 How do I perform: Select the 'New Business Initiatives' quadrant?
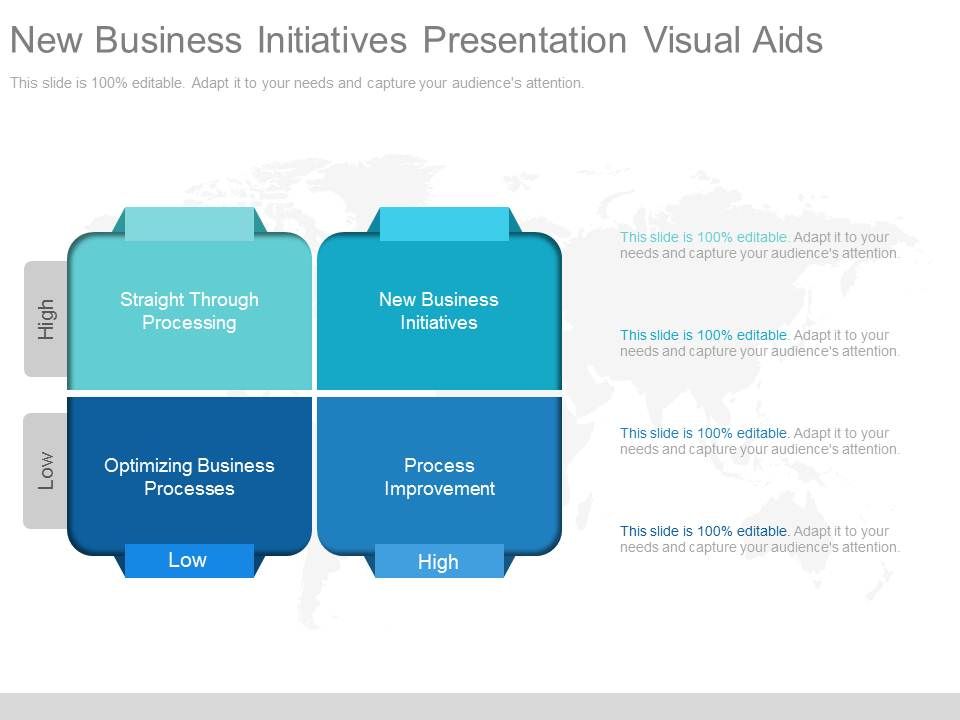(x=439, y=311)
